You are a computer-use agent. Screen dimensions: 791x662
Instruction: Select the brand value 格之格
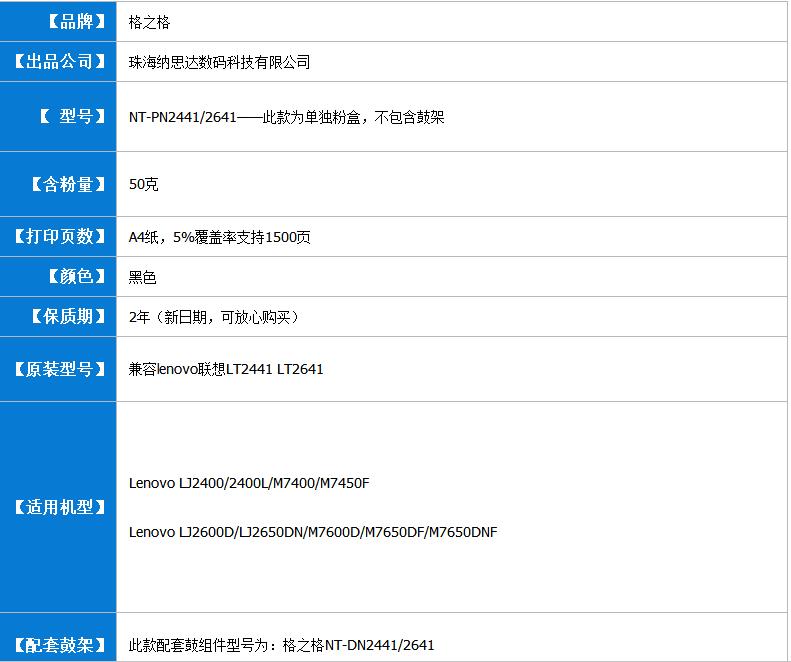coord(142,22)
